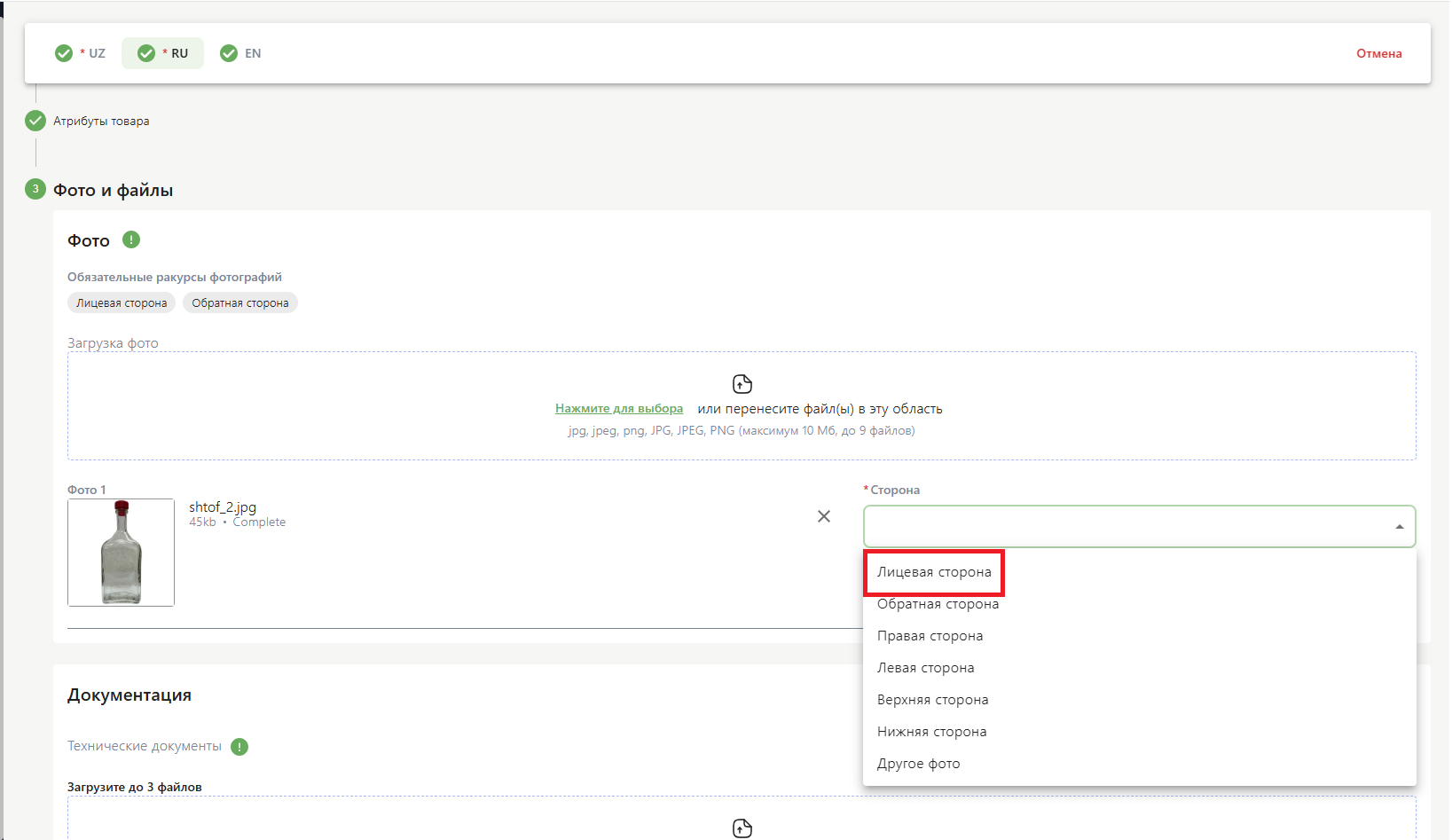This screenshot has width=1452, height=840.
Task: Click the documentation upload icon at bottom
Action: point(742,828)
